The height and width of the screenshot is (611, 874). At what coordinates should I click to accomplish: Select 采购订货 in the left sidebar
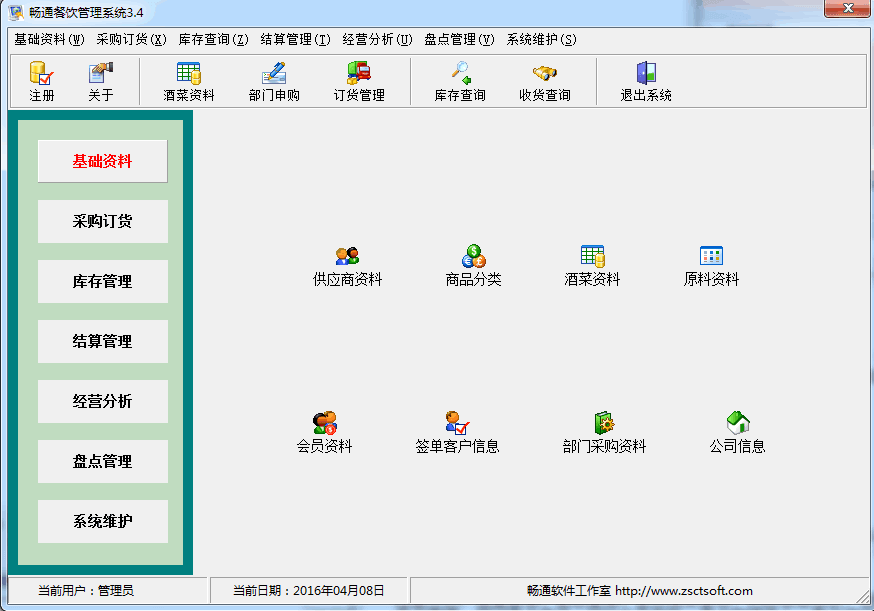click(x=102, y=221)
